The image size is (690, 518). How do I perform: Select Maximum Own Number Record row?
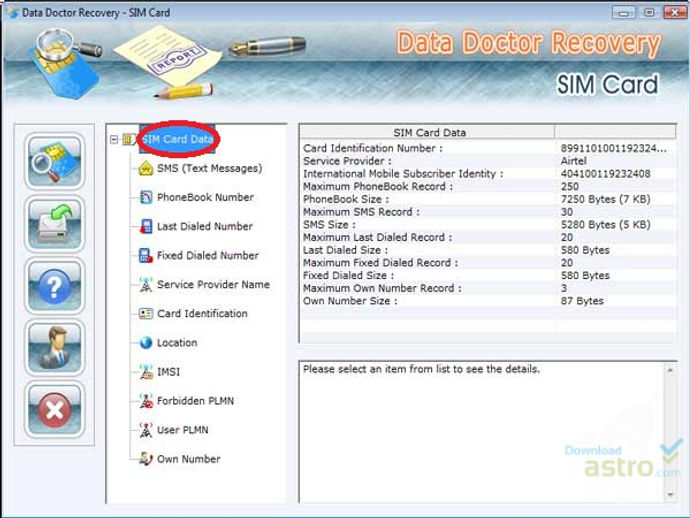click(x=488, y=289)
